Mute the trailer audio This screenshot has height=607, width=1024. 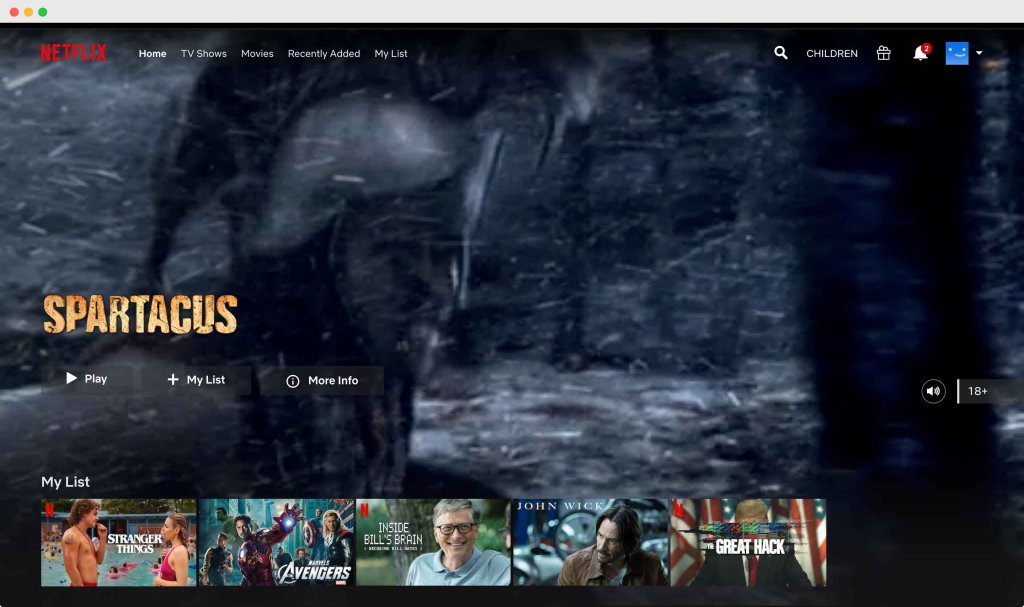(933, 391)
